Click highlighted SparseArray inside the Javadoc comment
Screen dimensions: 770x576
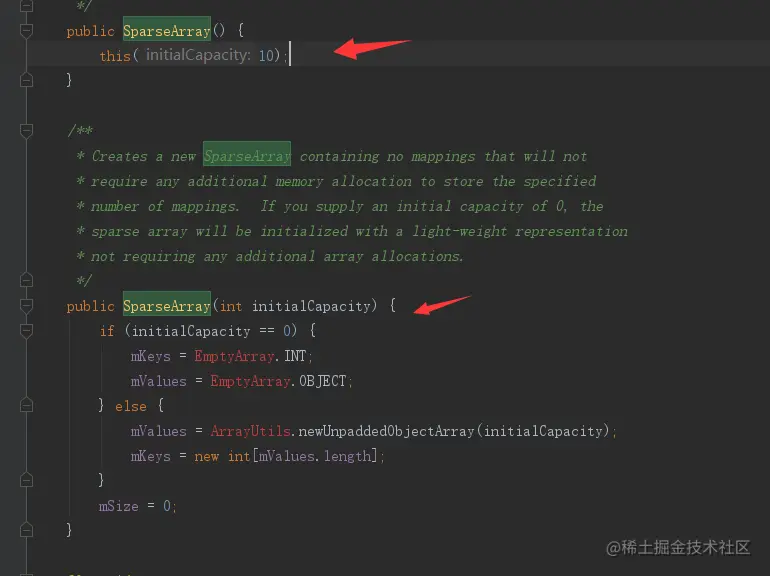(x=247, y=156)
